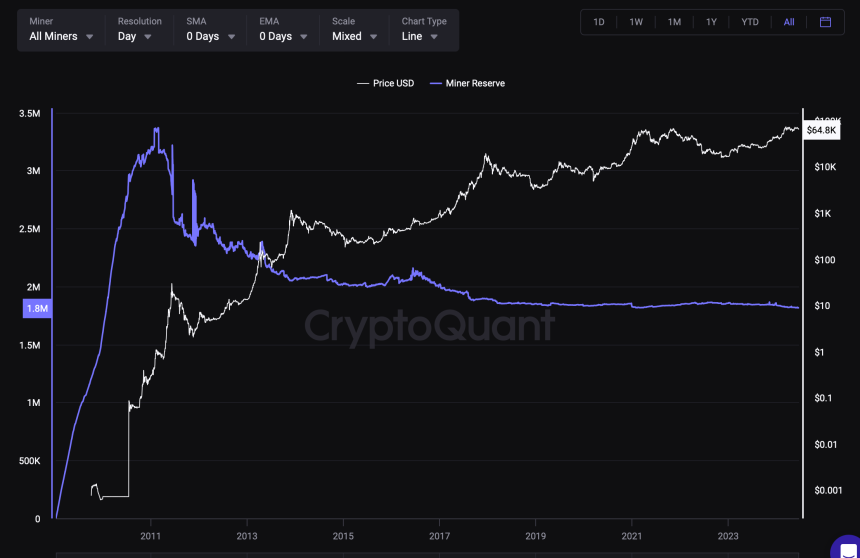Open the calendar date range picker
Image resolution: width=860 pixels, height=558 pixels.
[825, 22]
